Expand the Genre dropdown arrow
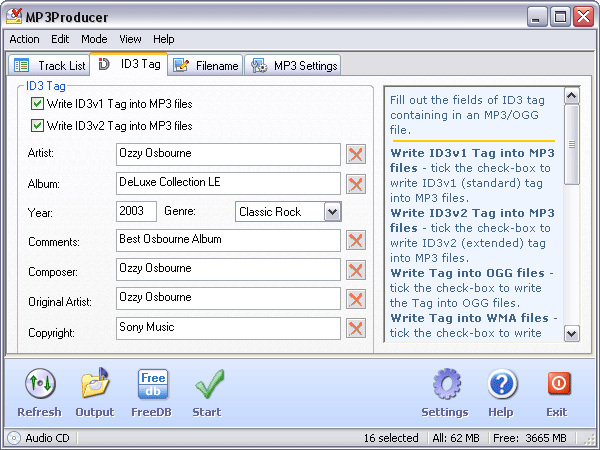 (333, 212)
